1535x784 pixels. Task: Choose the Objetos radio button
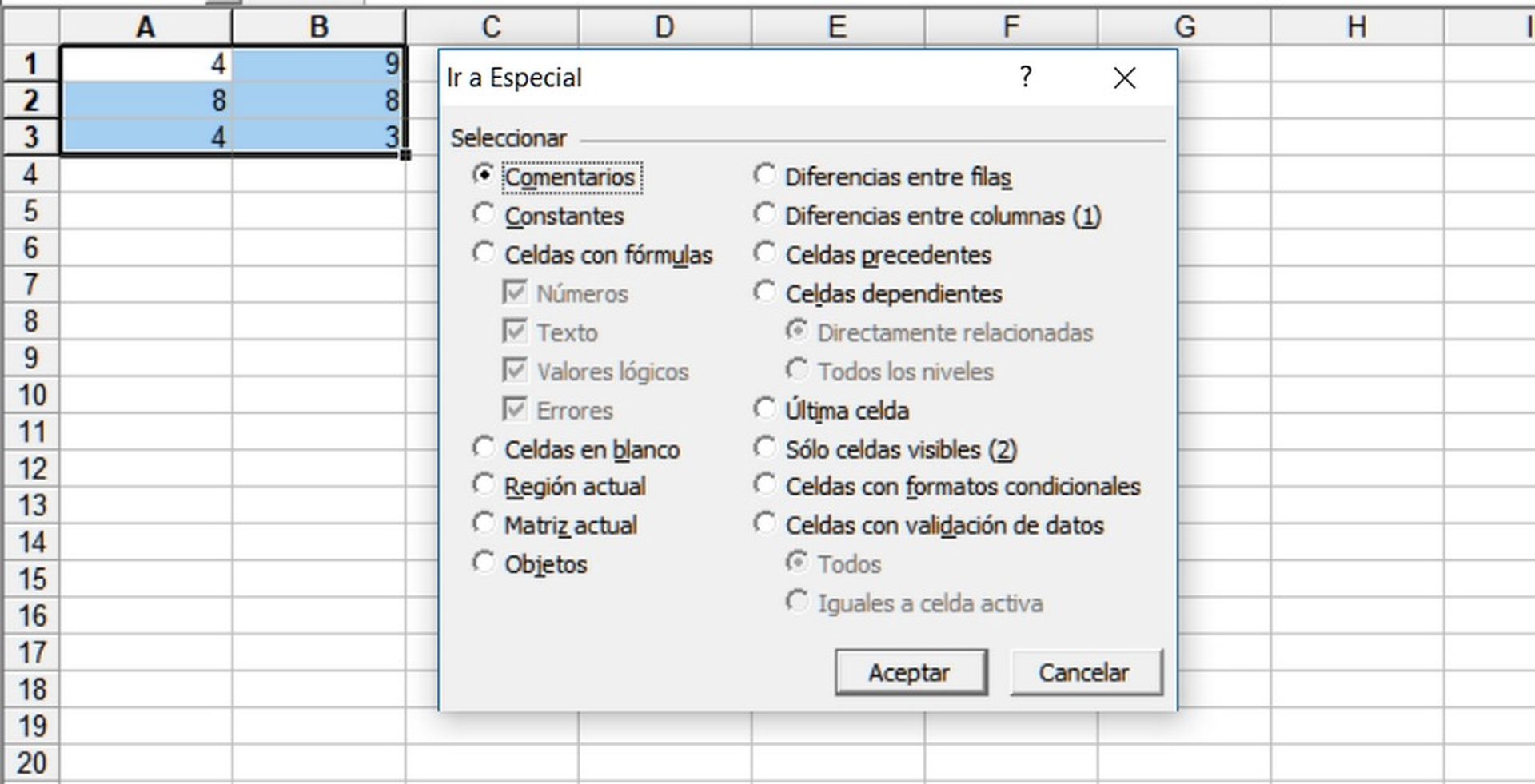tap(484, 563)
